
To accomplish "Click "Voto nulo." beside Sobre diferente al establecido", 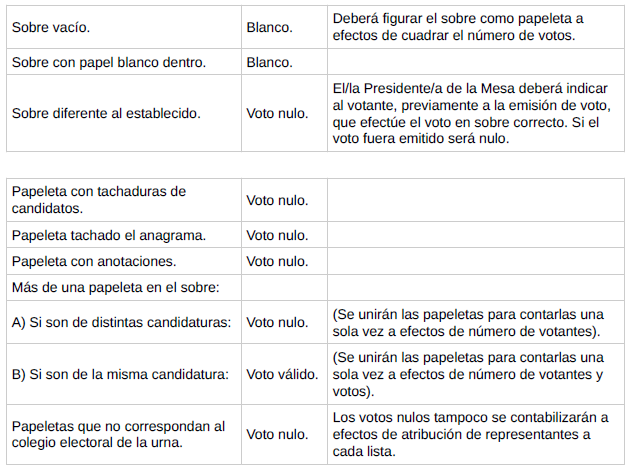I will point(277,113).
